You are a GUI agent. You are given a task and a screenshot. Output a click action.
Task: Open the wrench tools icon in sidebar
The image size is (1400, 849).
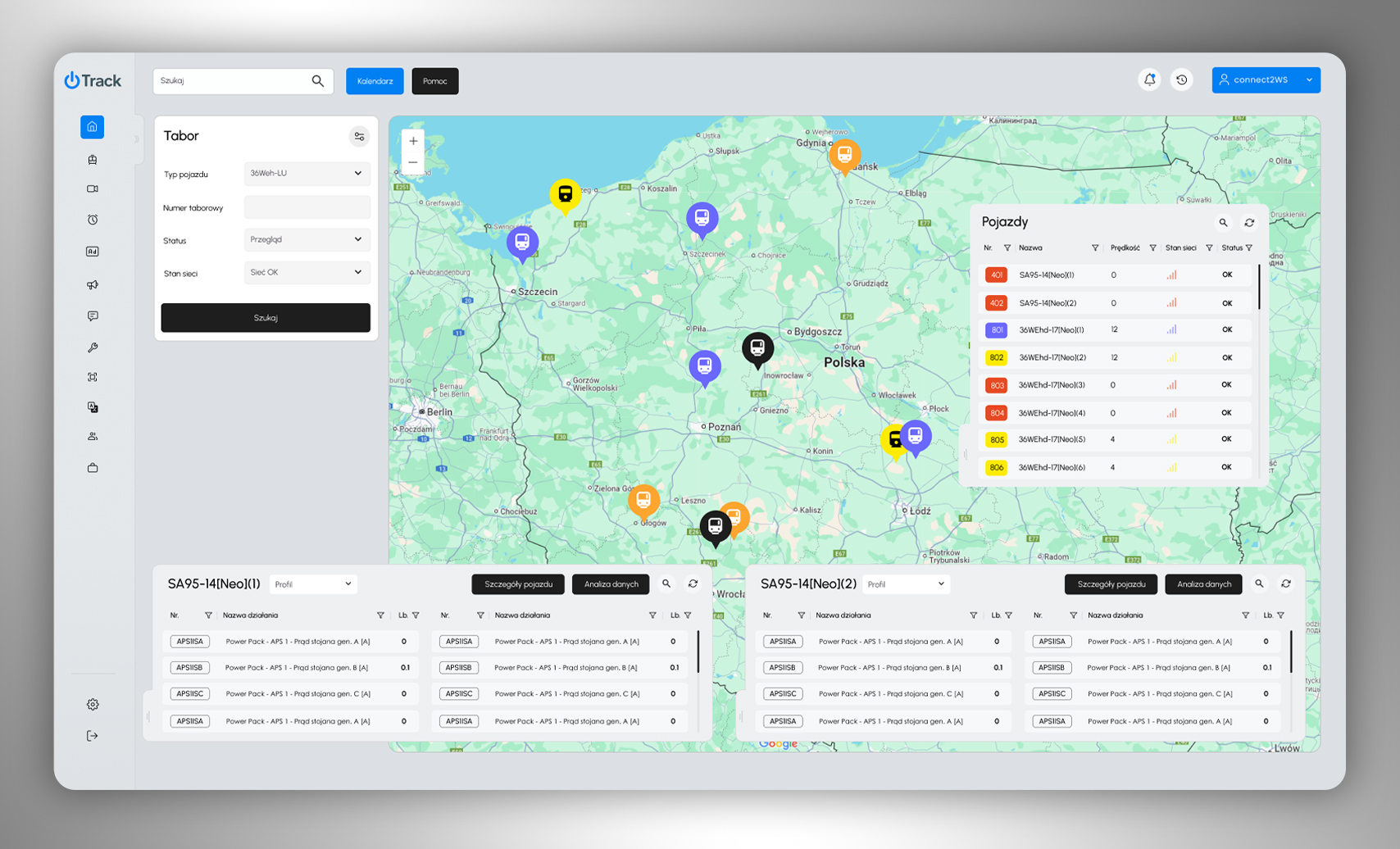click(x=93, y=347)
